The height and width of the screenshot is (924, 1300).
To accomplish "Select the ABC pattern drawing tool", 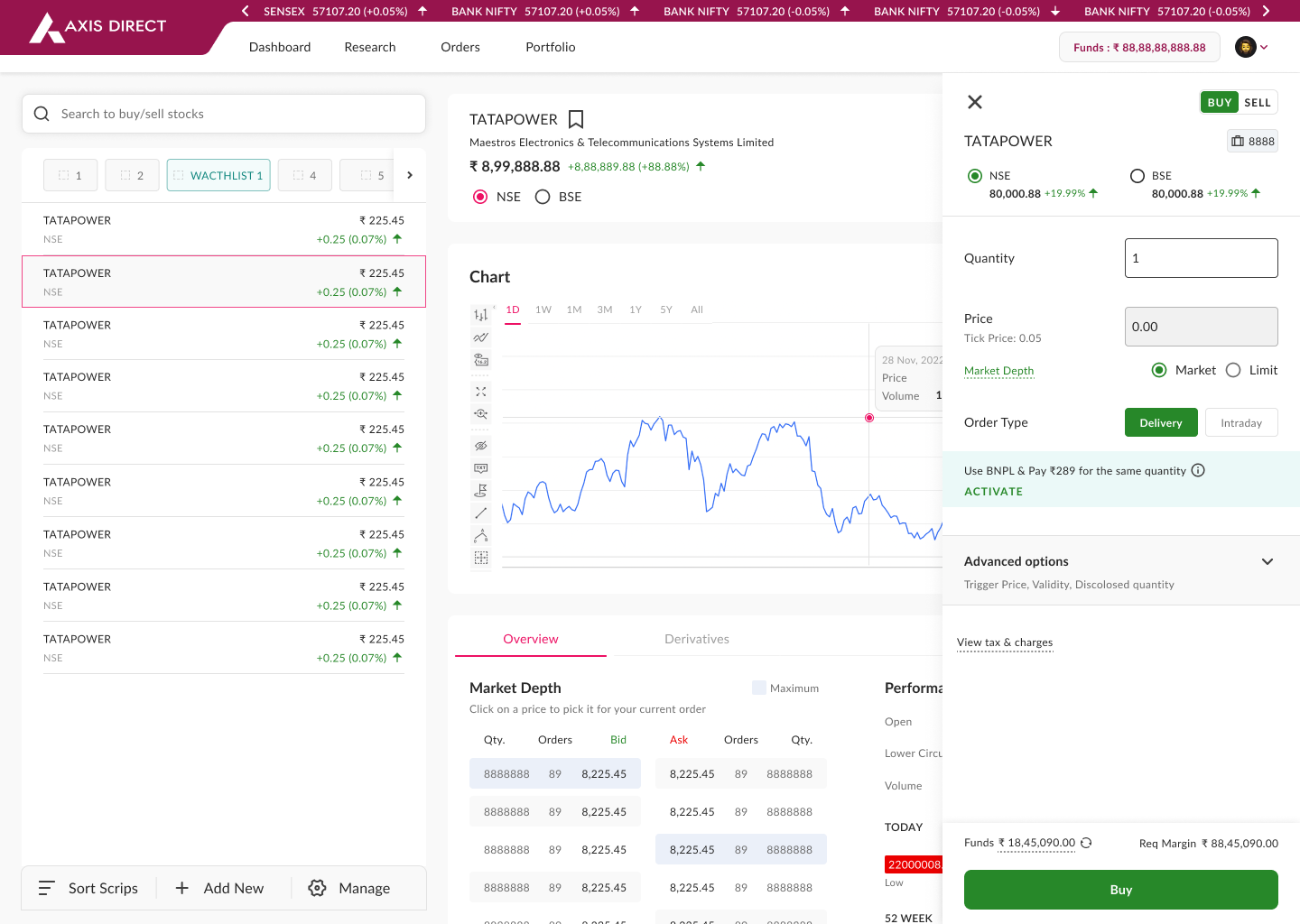I will point(480,535).
